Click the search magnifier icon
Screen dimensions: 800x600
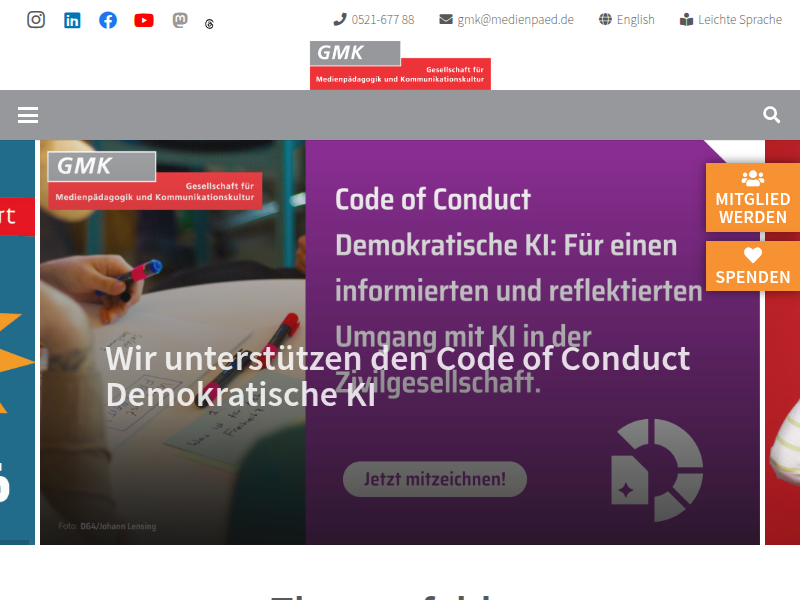click(x=771, y=115)
